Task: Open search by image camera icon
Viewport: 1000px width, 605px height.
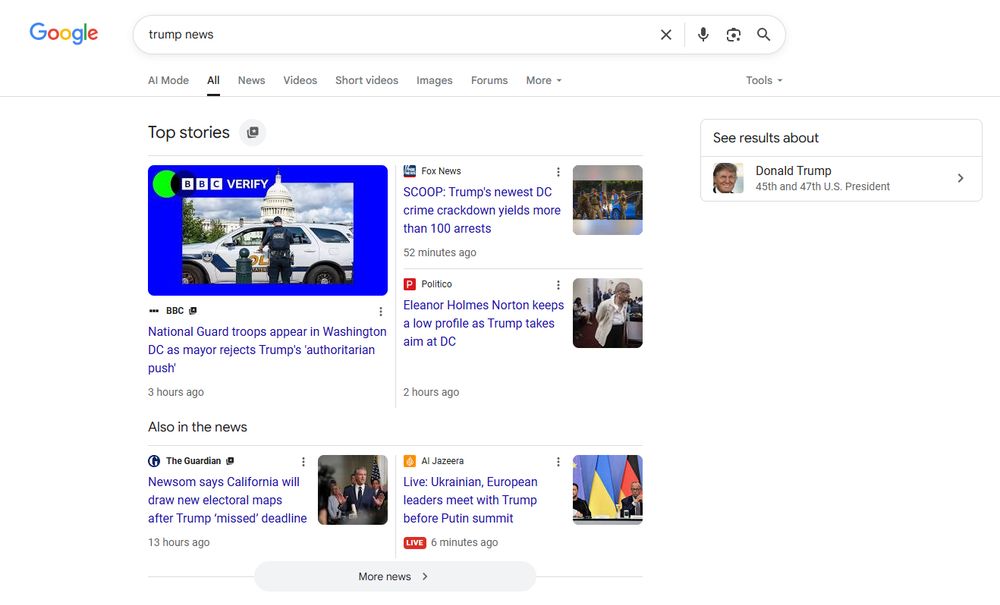Action: pos(733,34)
